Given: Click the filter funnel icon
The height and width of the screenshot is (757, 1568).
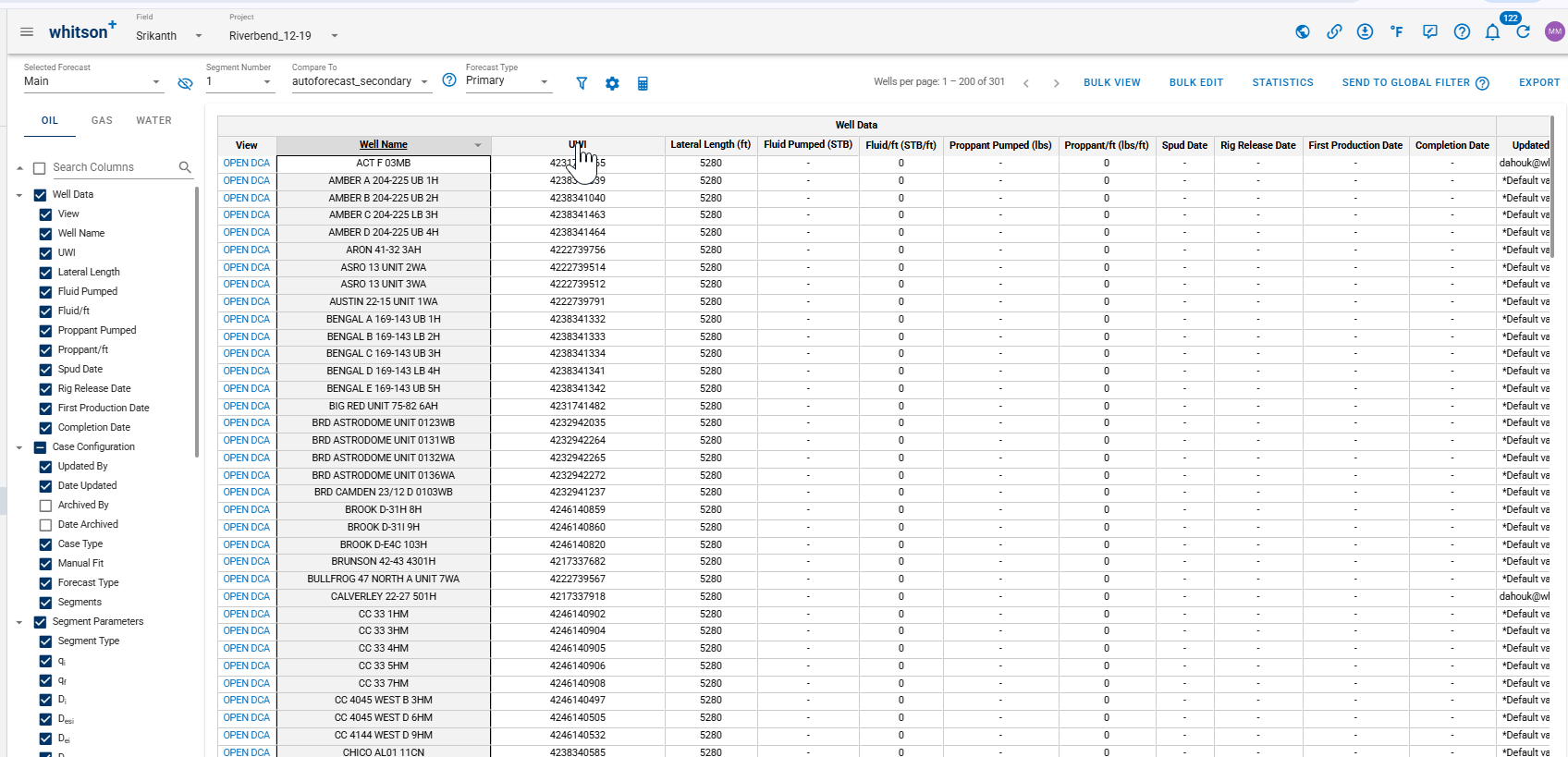Looking at the screenshot, I should tap(582, 83).
